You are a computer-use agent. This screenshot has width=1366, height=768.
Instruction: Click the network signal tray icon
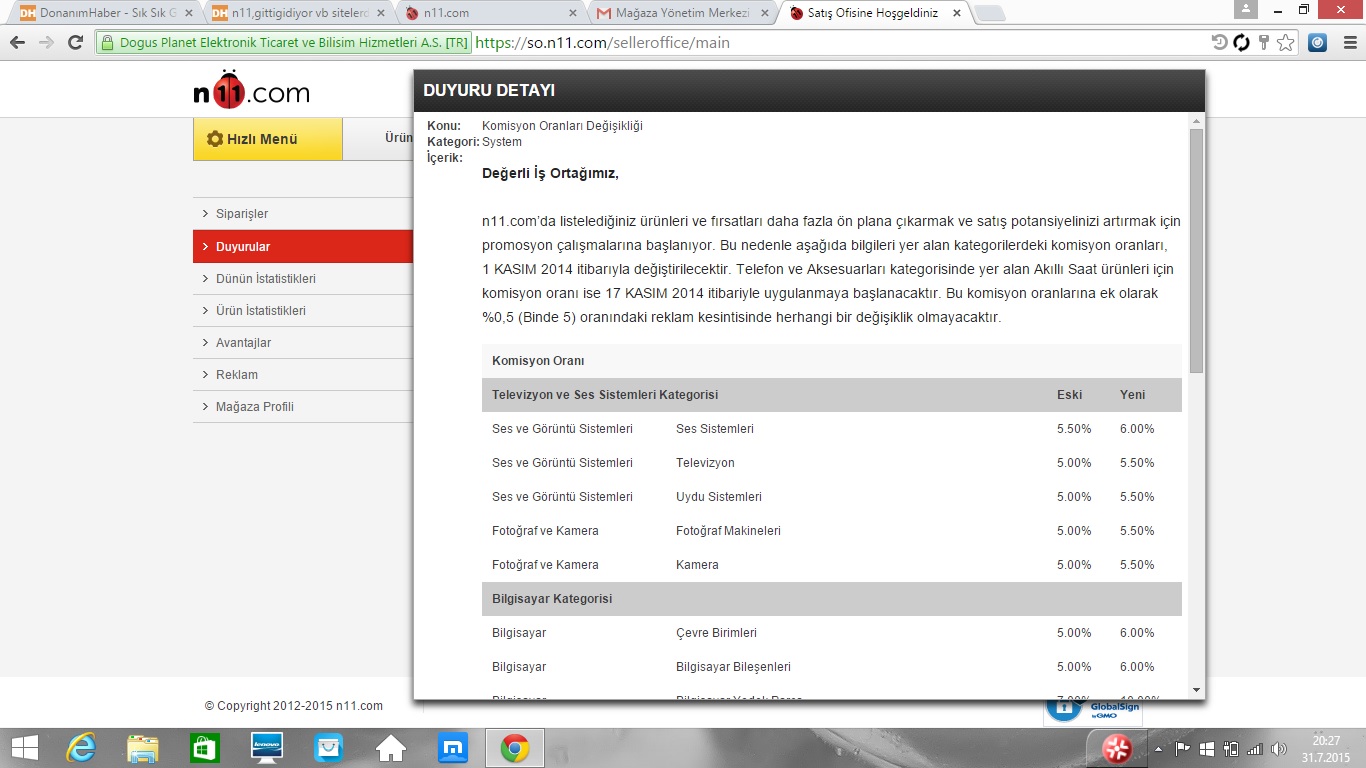tap(1254, 748)
